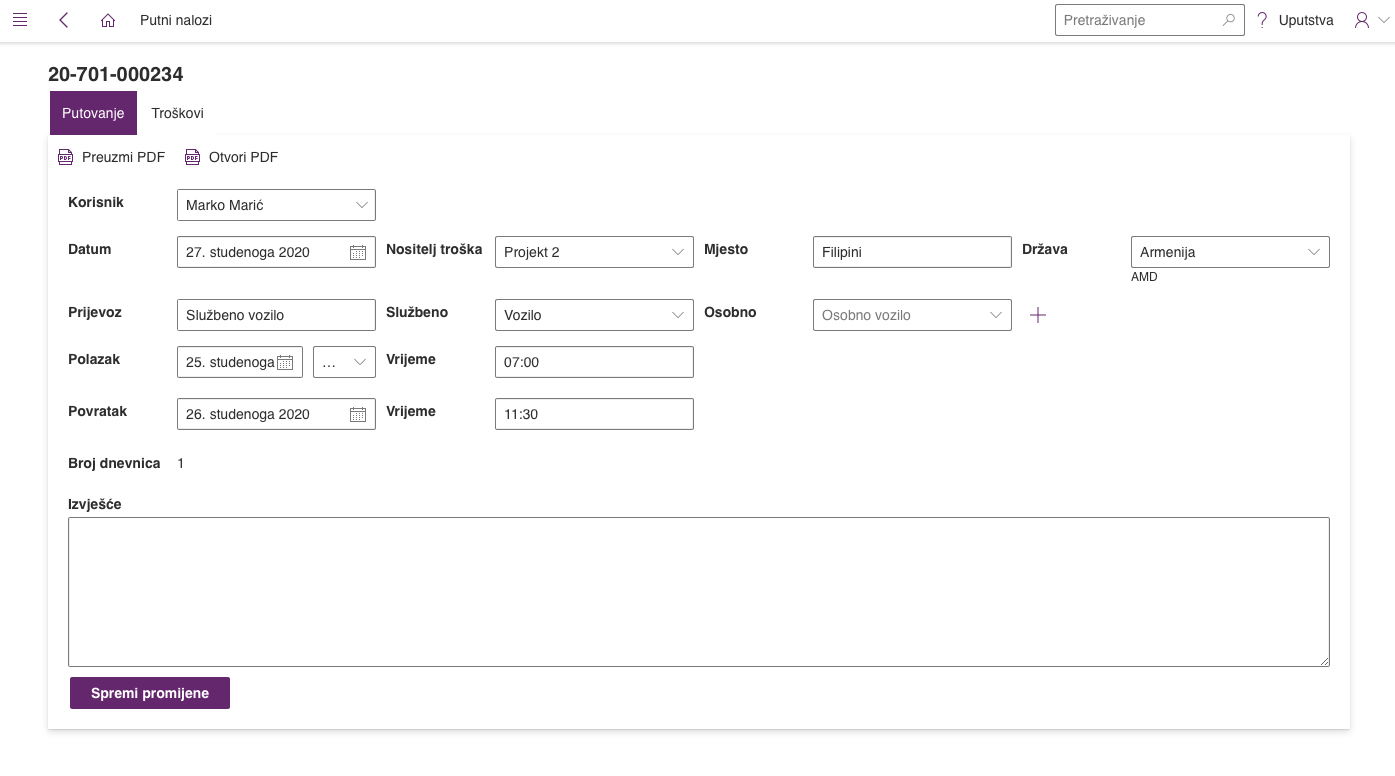
Task: Open the Država country dropdown
Action: (x=1314, y=253)
